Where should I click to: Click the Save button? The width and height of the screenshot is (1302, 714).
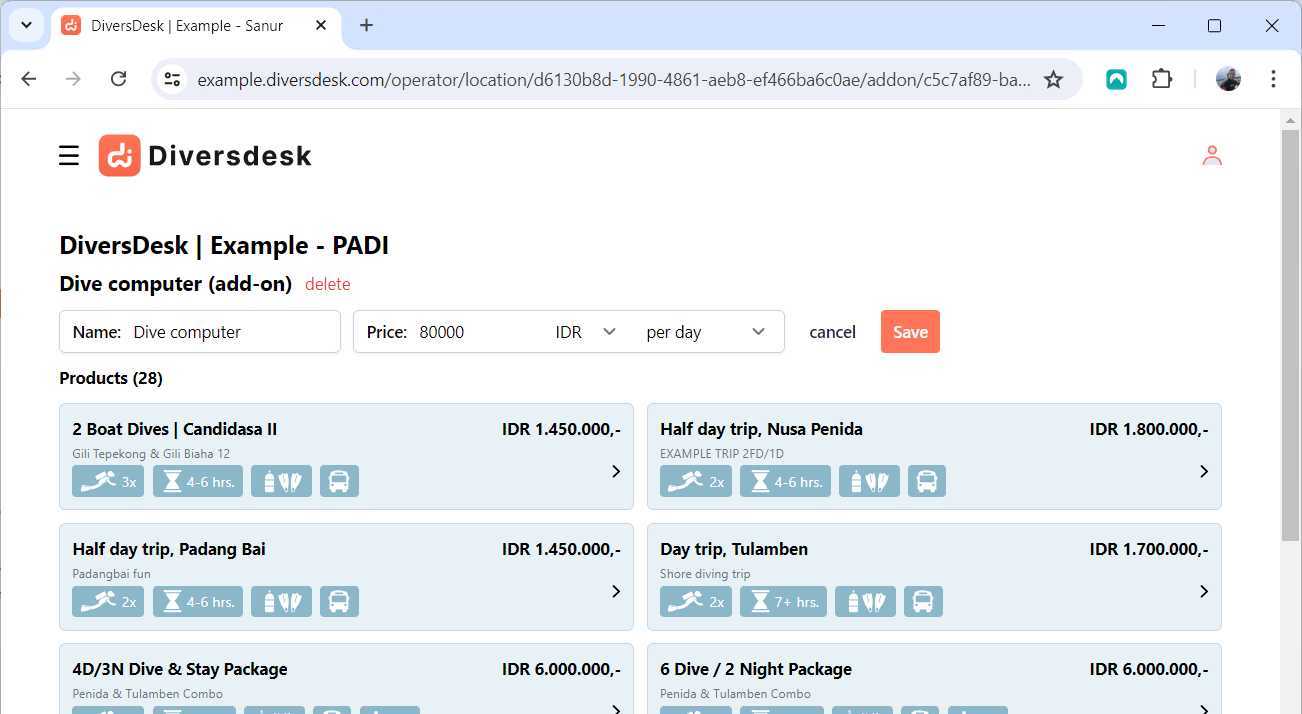click(x=910, y=332)
